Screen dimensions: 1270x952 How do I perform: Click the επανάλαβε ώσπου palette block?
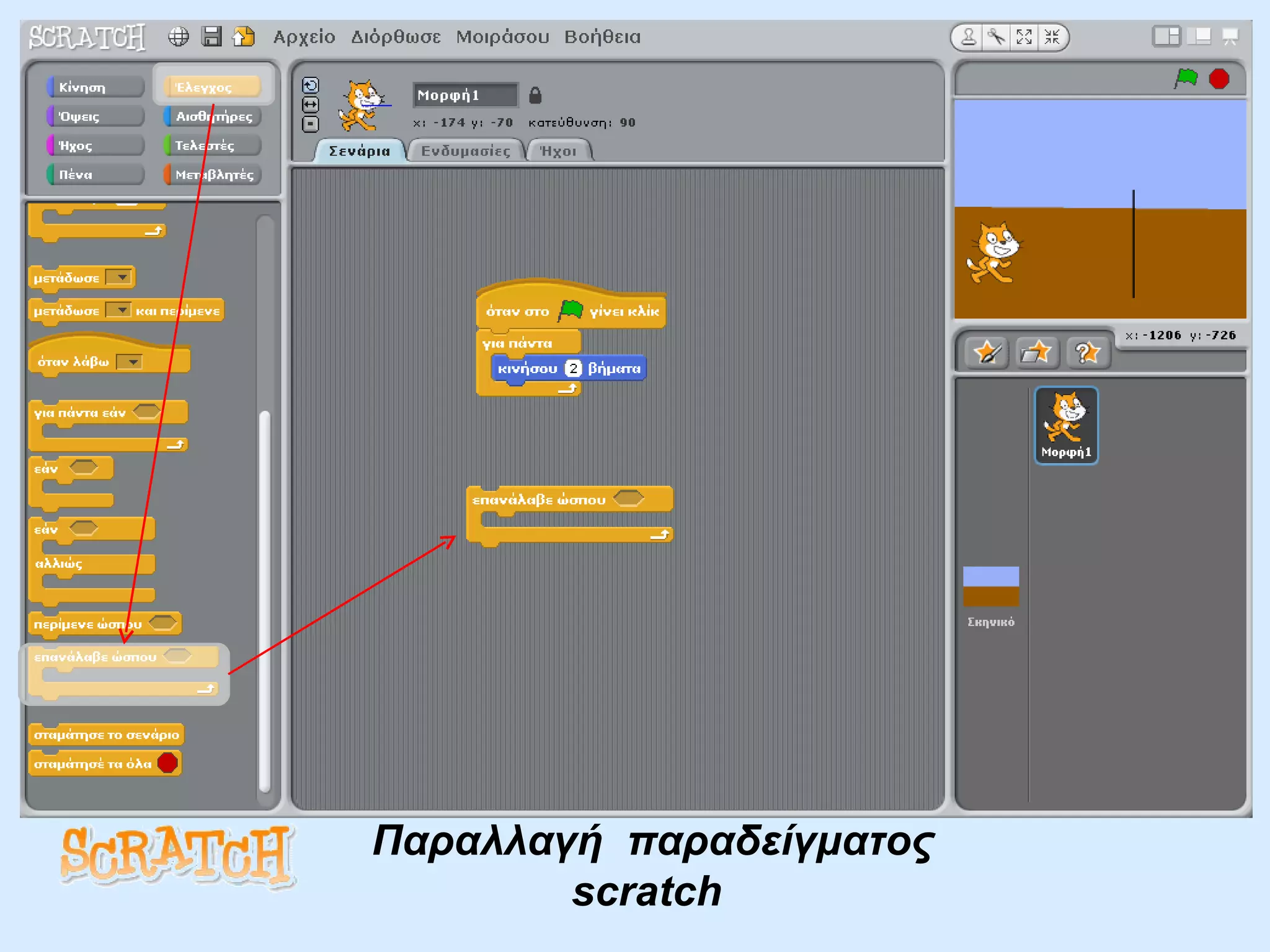(123, 673)
